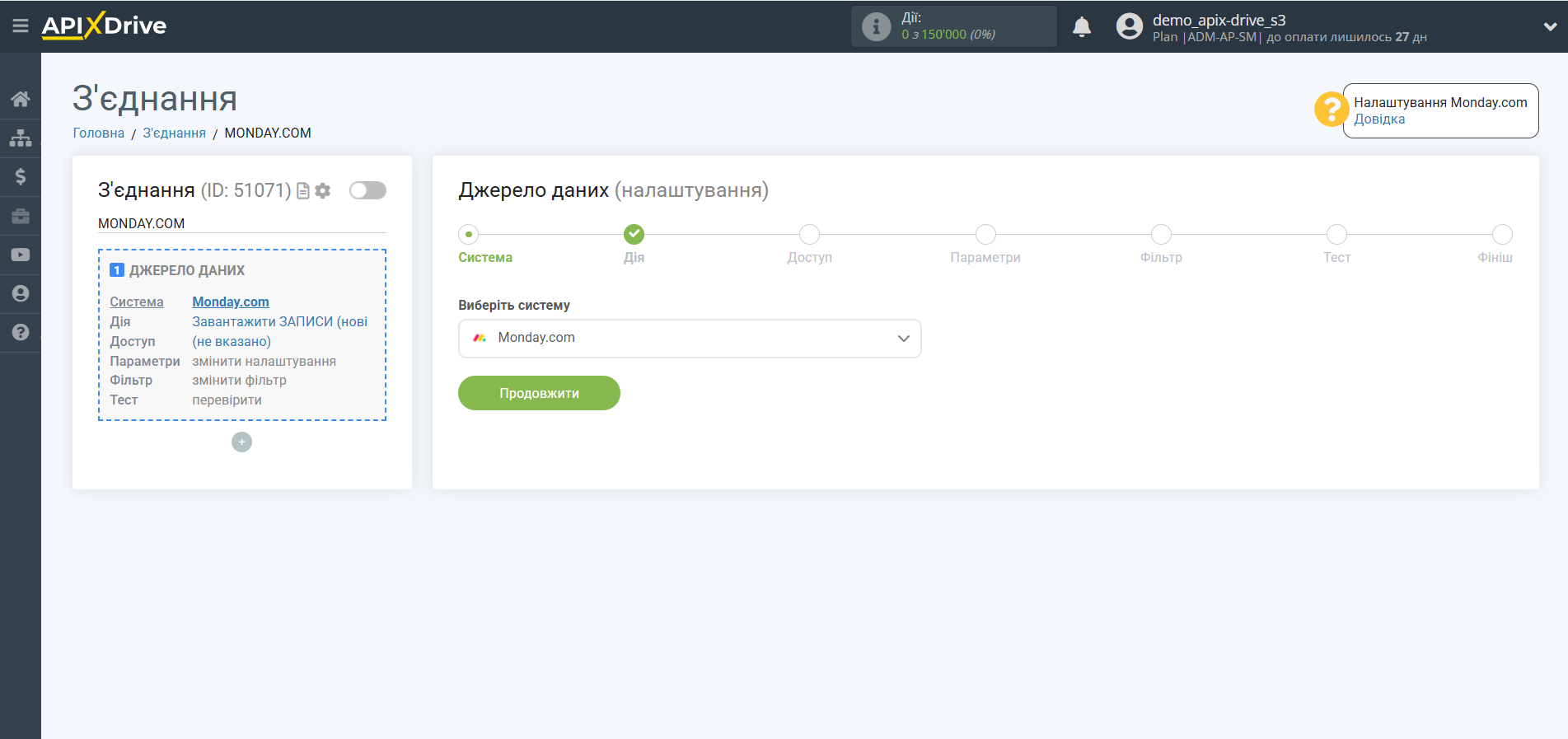Go to З'єднання breadcrumb link
The height and width of the screenshot is (739, 1568).
174,133
